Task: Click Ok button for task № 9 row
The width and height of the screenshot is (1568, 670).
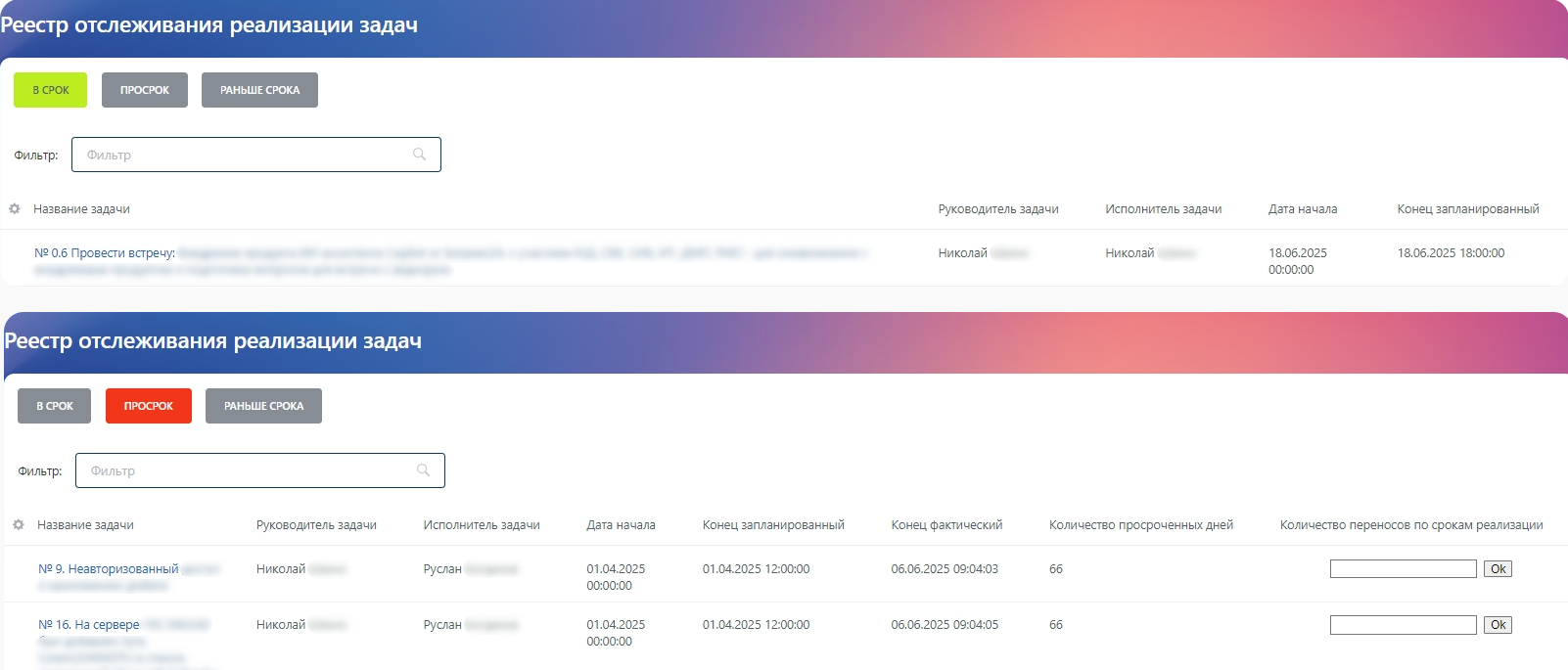Action: (1498, 568)
